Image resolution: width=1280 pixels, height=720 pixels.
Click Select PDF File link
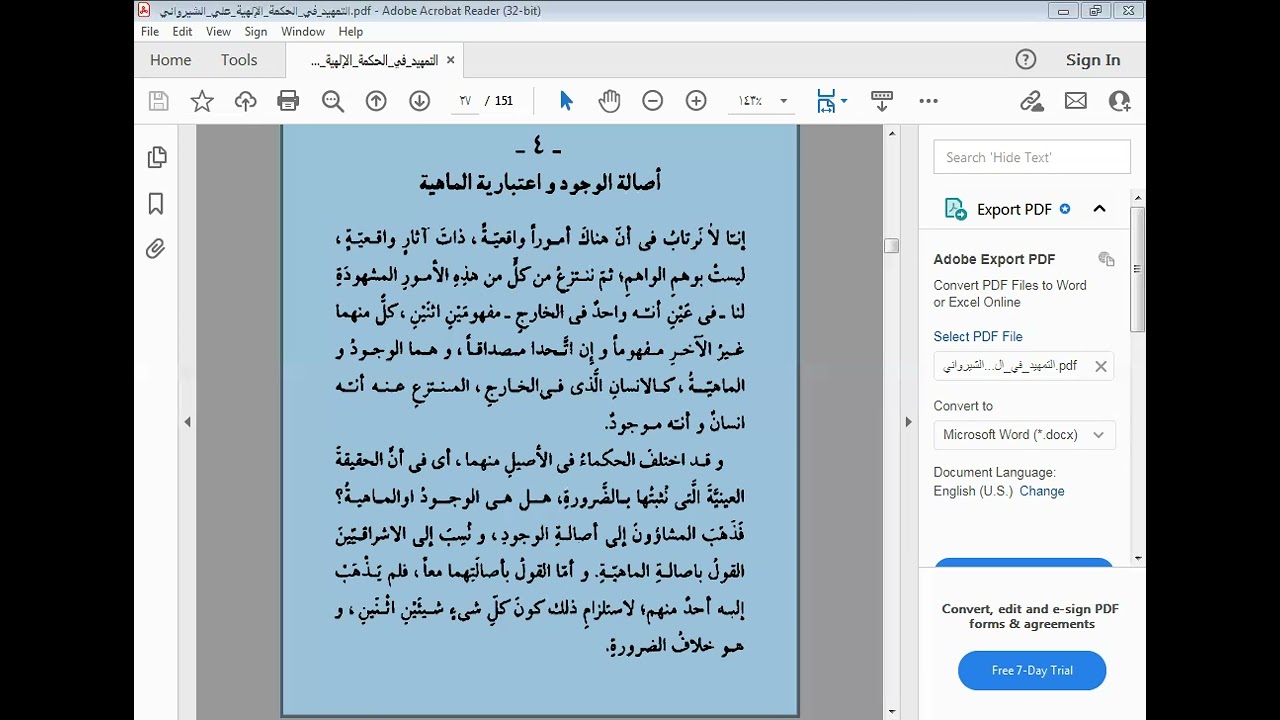[x=978, y=336]
